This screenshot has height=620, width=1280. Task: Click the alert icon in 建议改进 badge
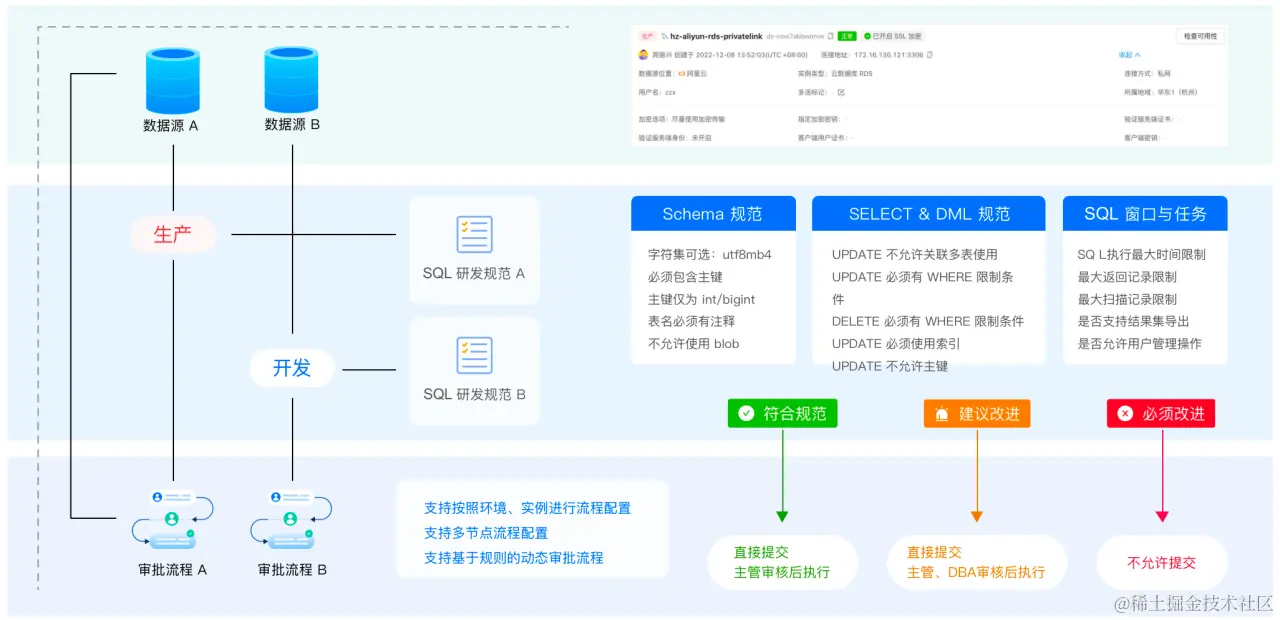(x=941, y=413)
